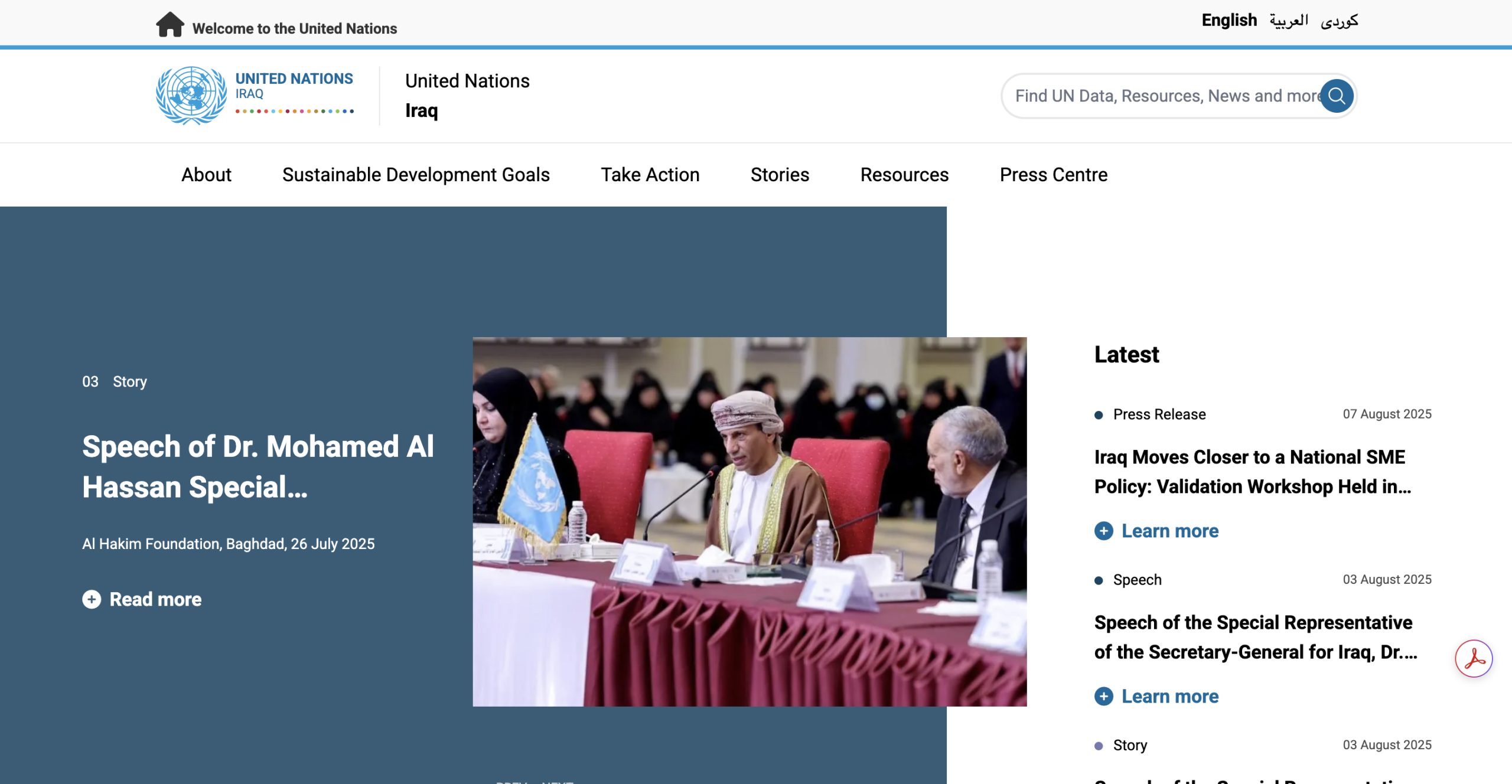Click the '03 Story' slide label
Screen dimensions: 1512x784
point(115,381)
